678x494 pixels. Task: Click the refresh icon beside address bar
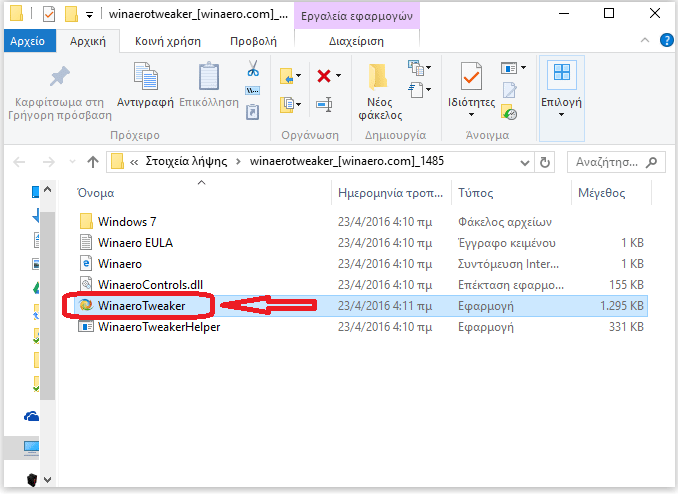pos(545,162)
